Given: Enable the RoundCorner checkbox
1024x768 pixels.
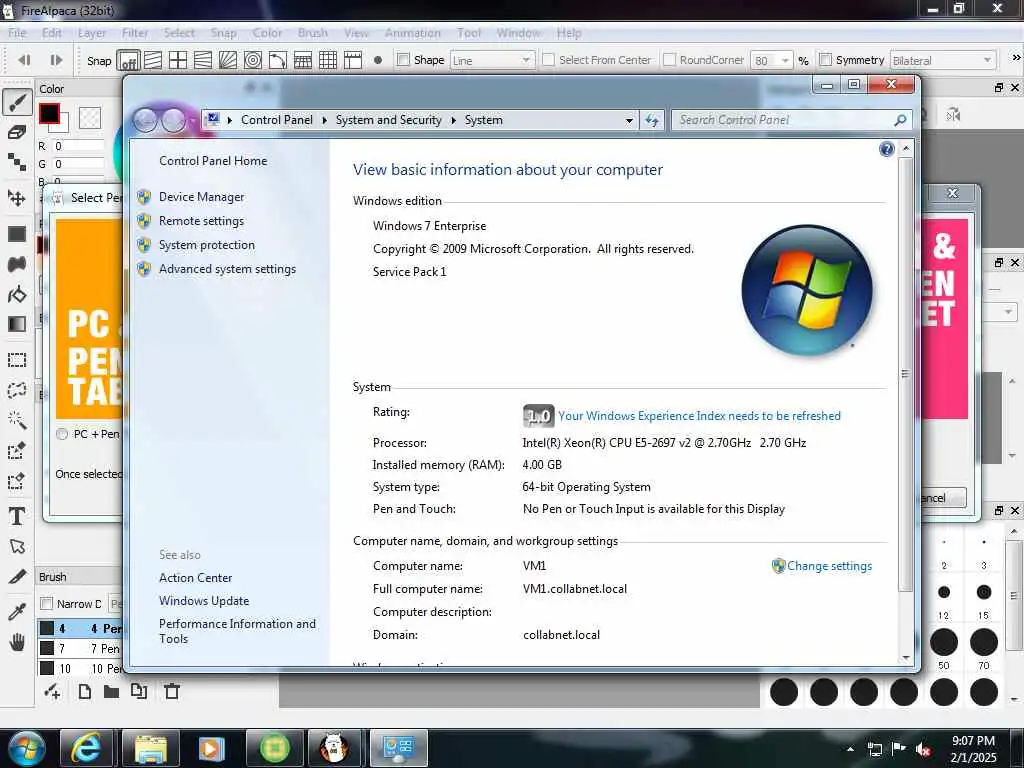Looking at the screenshot, I should coord(669,60).
